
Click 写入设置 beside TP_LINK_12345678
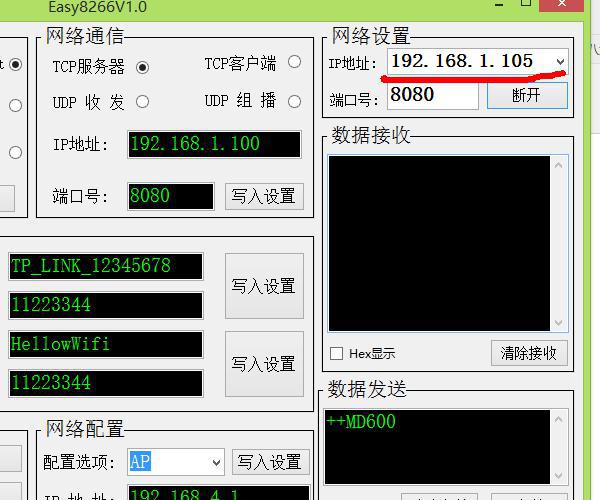pyautogui.click(x=264, y=286)
